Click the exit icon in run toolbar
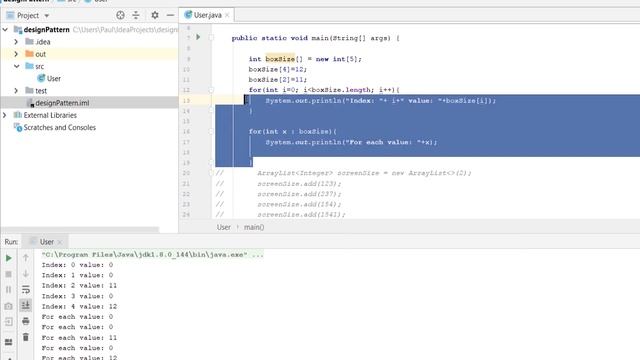 coord(9,322)
